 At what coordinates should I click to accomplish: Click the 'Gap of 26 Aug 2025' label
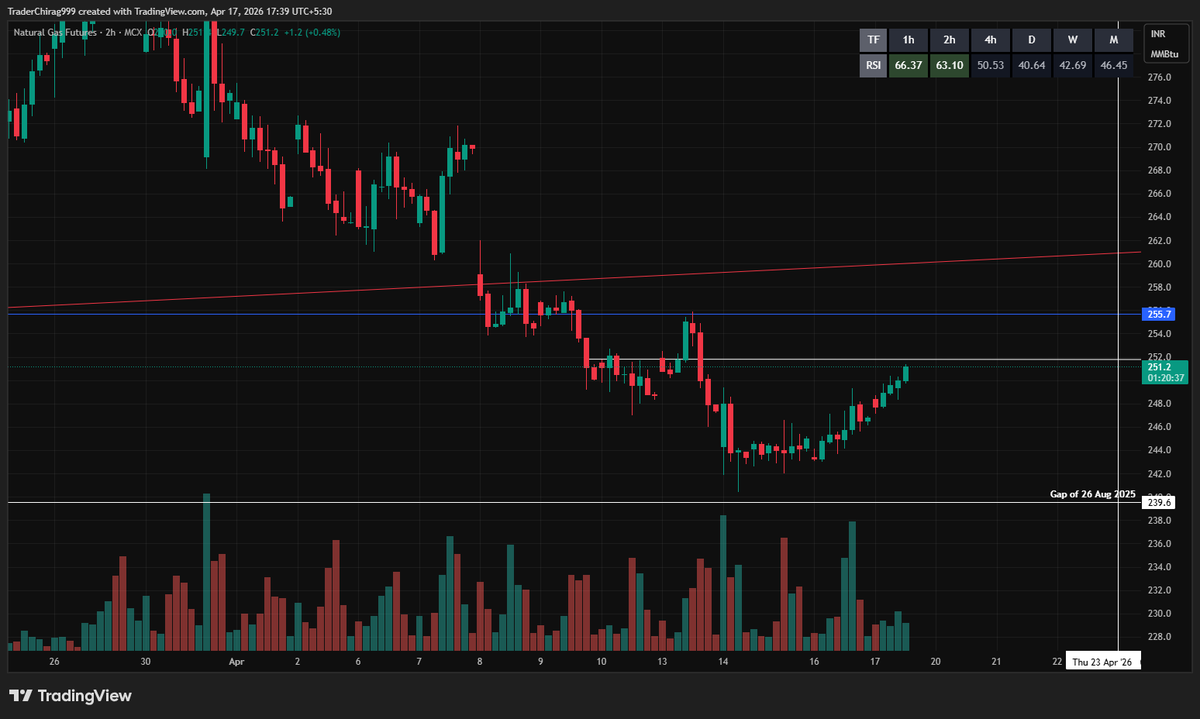[x=1092, y=494]
